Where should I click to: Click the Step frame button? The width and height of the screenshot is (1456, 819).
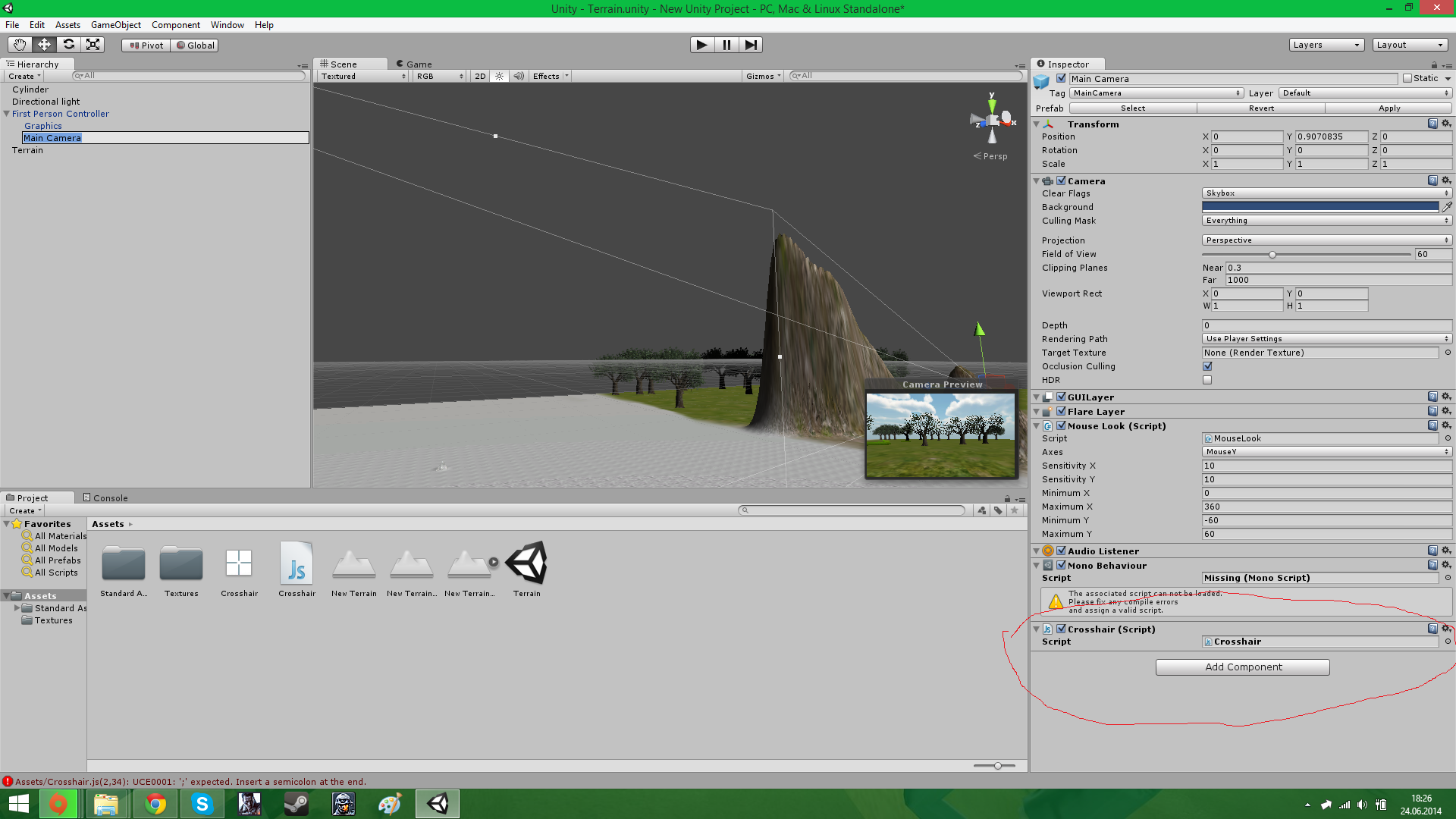pyautogui.click(x=751, y=45)
